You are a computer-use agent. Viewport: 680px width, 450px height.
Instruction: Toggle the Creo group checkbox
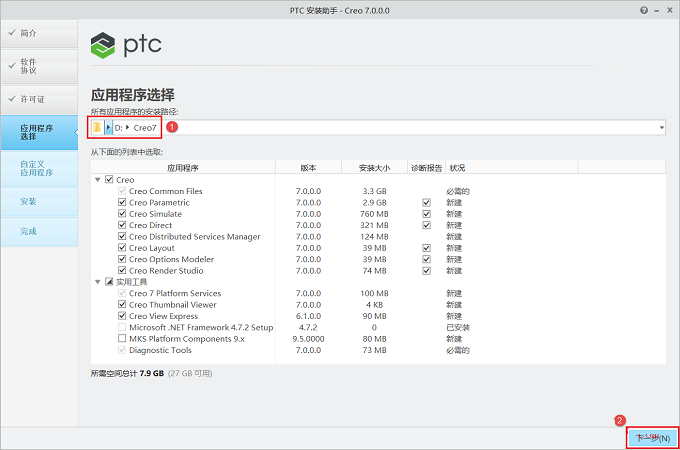109,179
